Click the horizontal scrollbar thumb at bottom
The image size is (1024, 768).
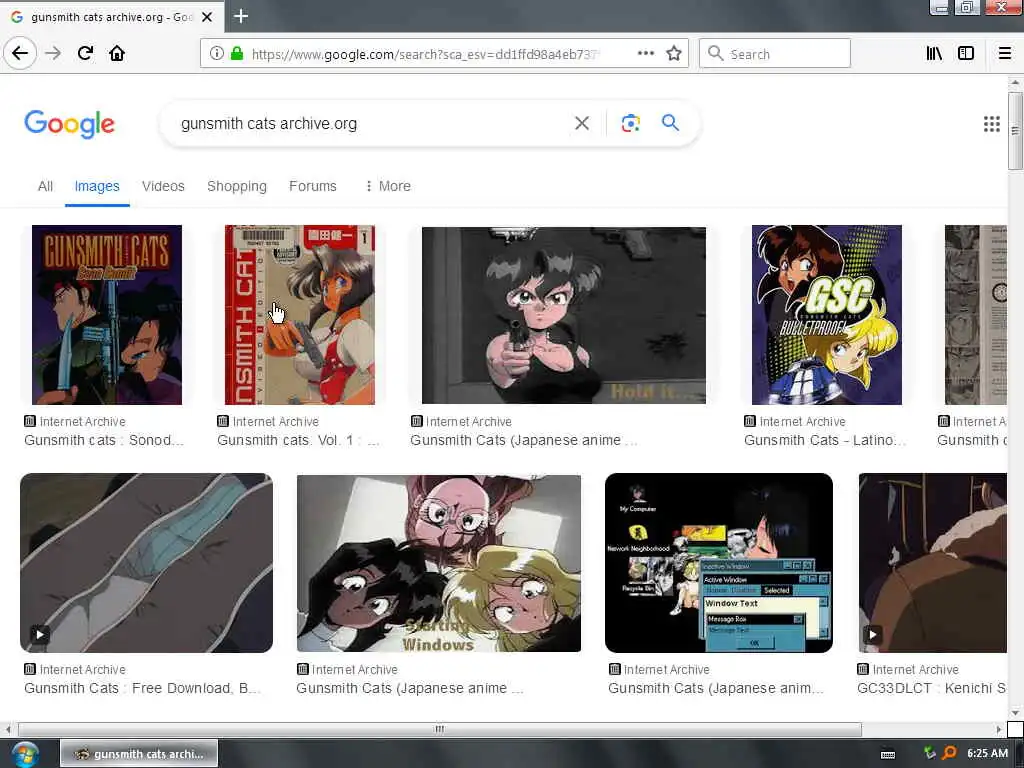click(440, 729)
